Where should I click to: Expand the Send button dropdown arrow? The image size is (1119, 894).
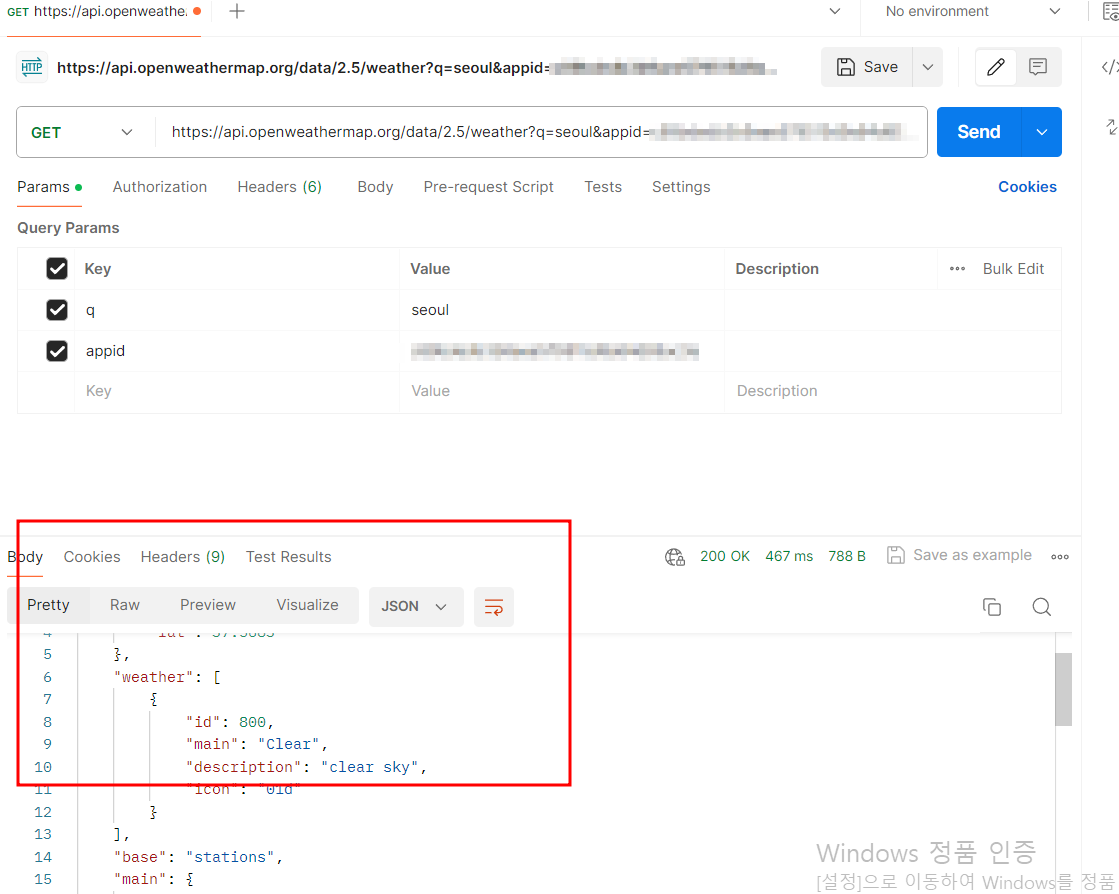1041,132
